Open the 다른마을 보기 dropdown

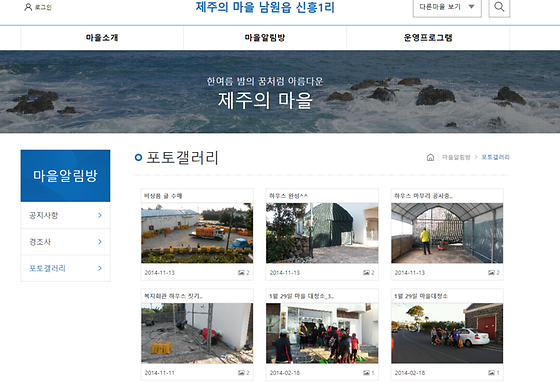[447, 7]
